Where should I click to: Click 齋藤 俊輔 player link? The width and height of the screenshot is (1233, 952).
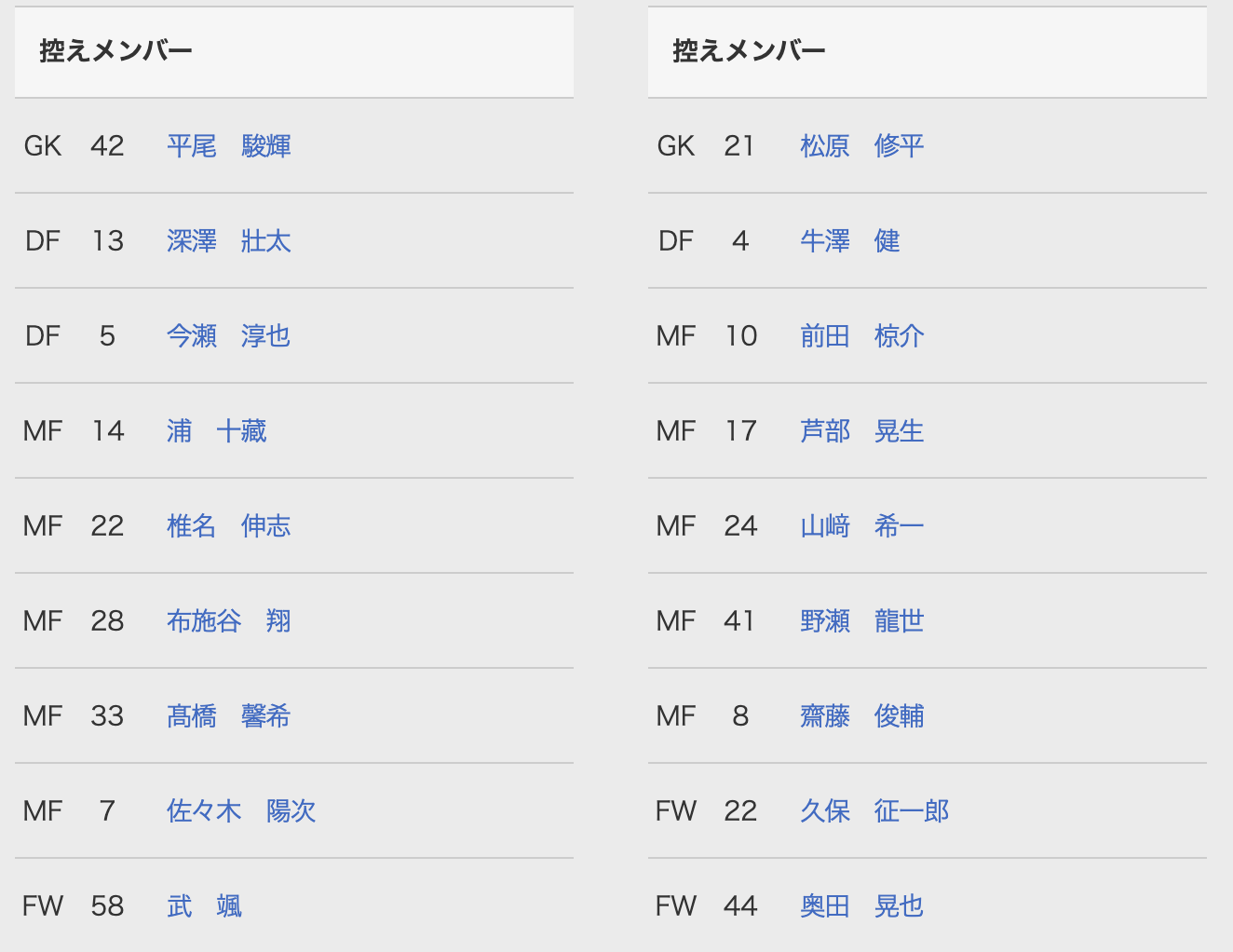tap(862, 716)
